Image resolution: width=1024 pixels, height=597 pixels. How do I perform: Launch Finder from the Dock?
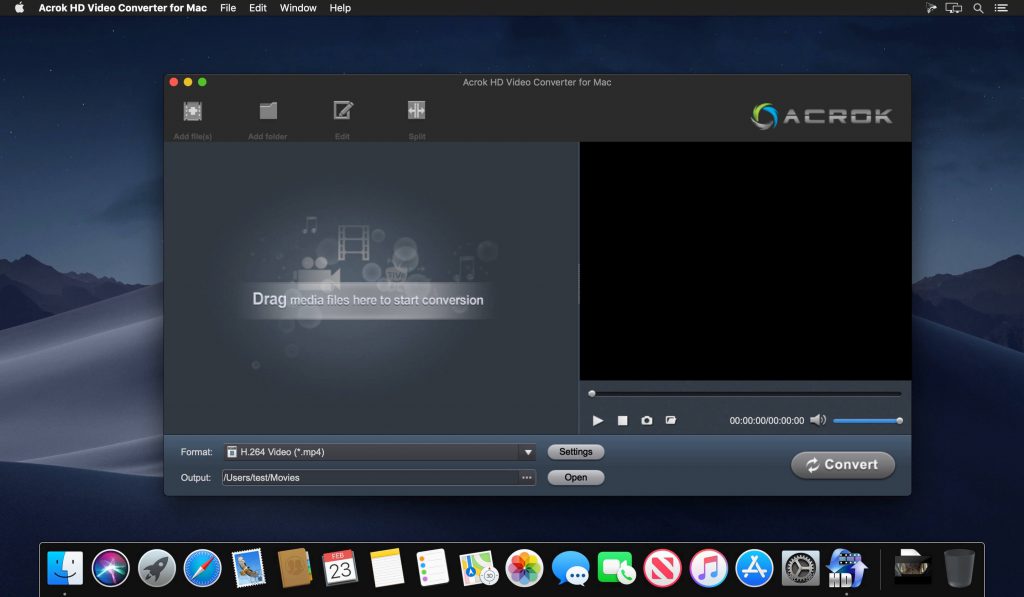[65, 567]
